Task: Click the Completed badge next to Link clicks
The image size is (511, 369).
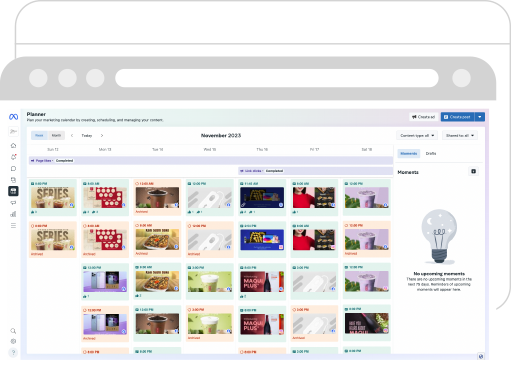Action: click(x=274, y=171)
